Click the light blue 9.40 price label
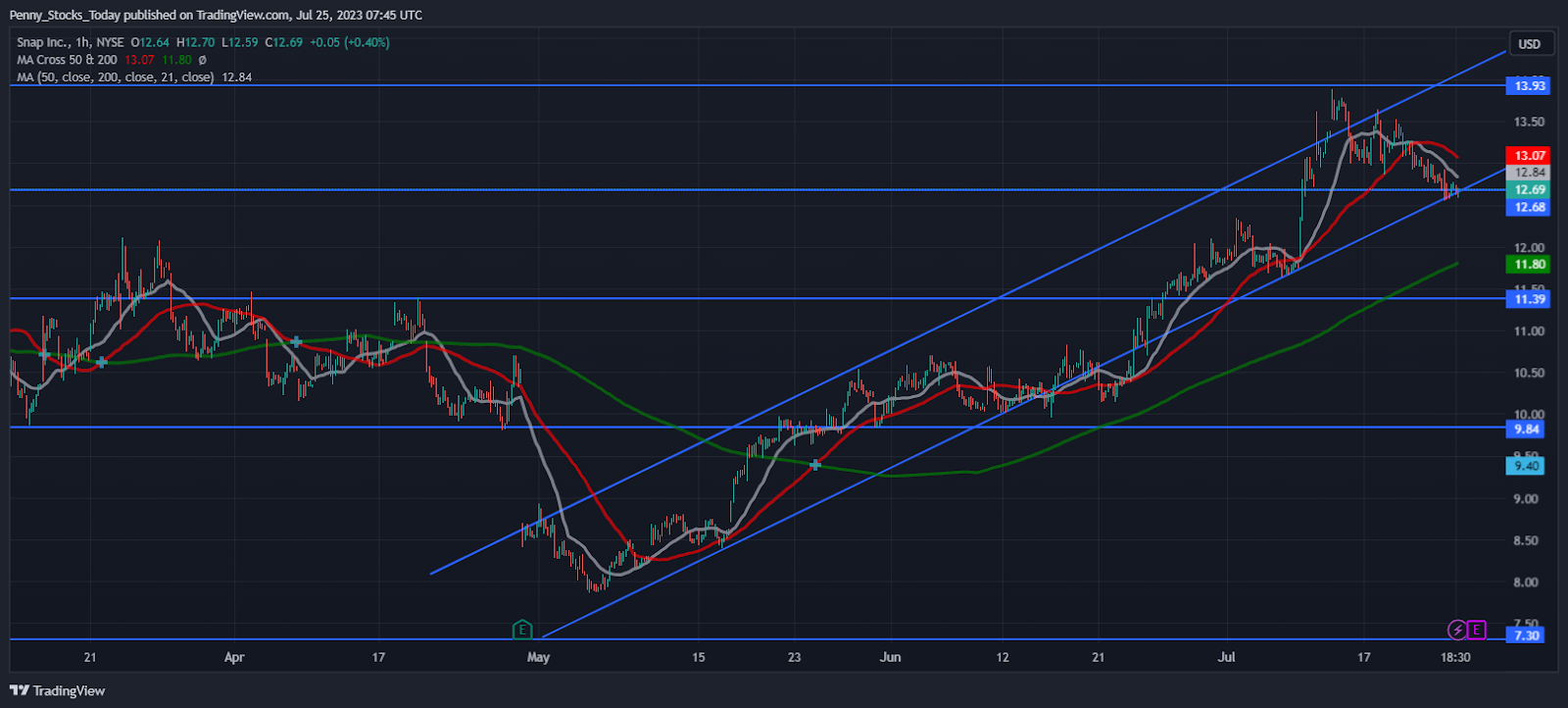The image size is (1568, 708). click(1527, 466)
